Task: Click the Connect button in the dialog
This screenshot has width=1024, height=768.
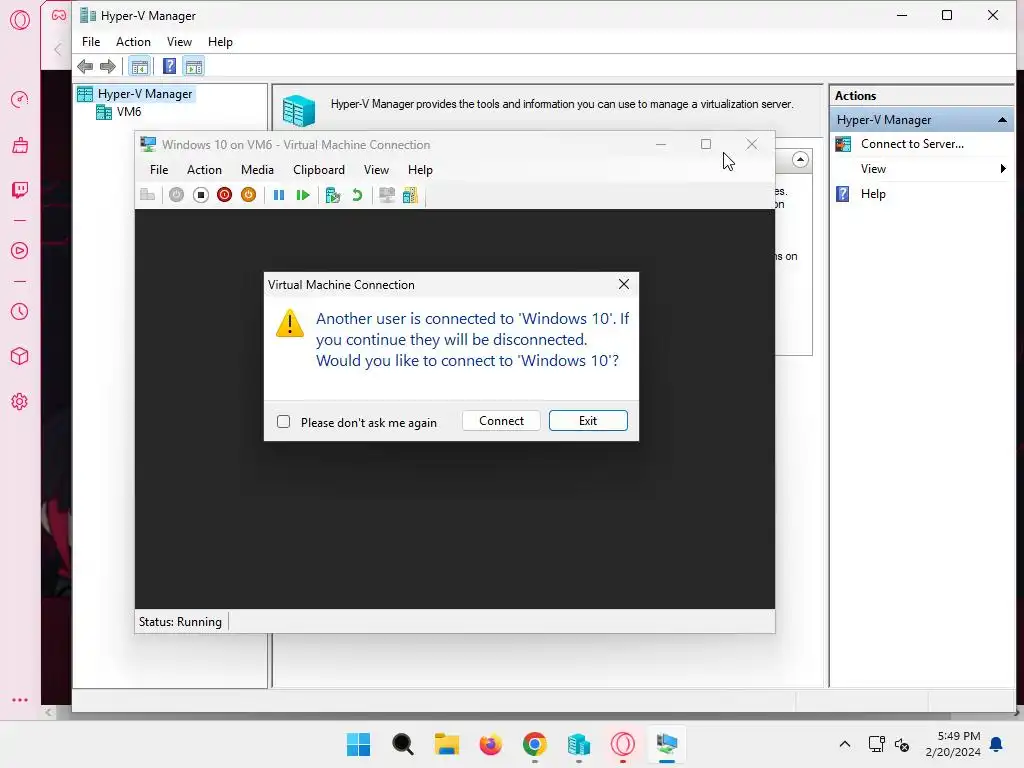Action: pos(501,421)
